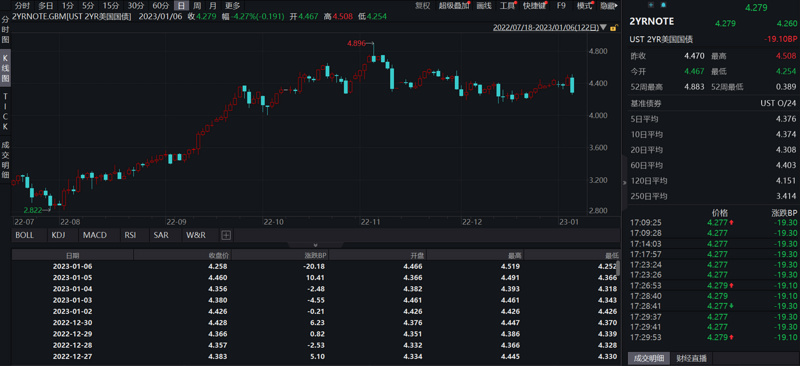Open the 成交明细 side tab on the left
The width and height of the screenshot is (800, 366).
[5, 160]
